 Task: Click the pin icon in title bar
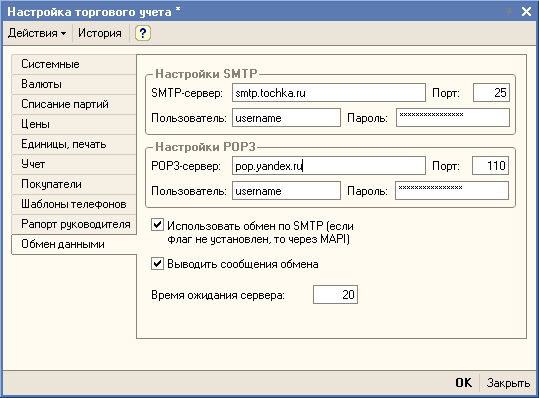tap(509, 12)
